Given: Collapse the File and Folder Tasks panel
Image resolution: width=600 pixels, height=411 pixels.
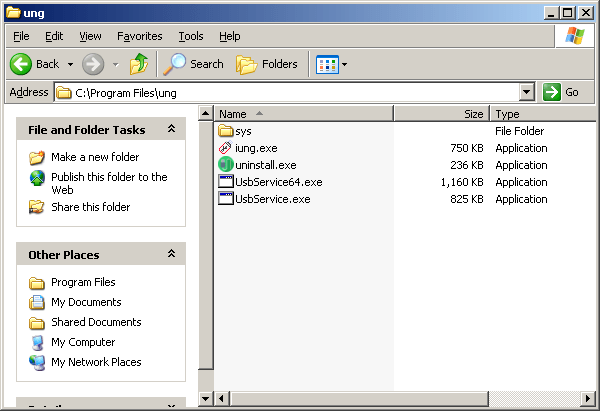Looking at the screenshot, I should tap(171, 129).
